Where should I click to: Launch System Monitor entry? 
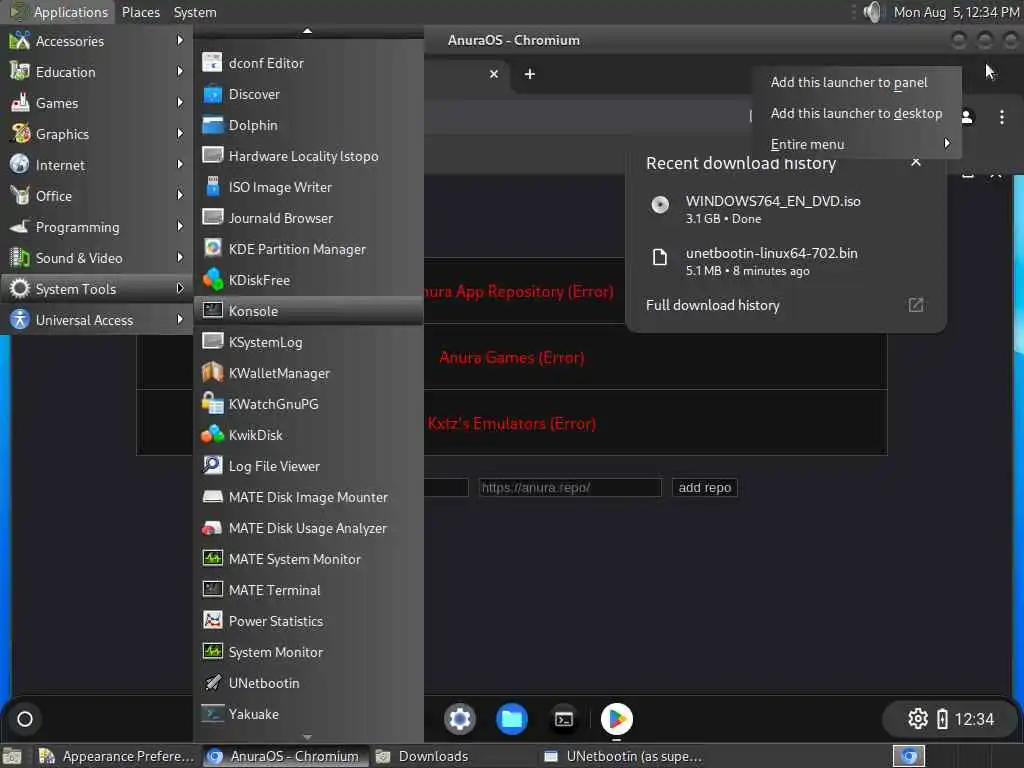tap(309, 652)
